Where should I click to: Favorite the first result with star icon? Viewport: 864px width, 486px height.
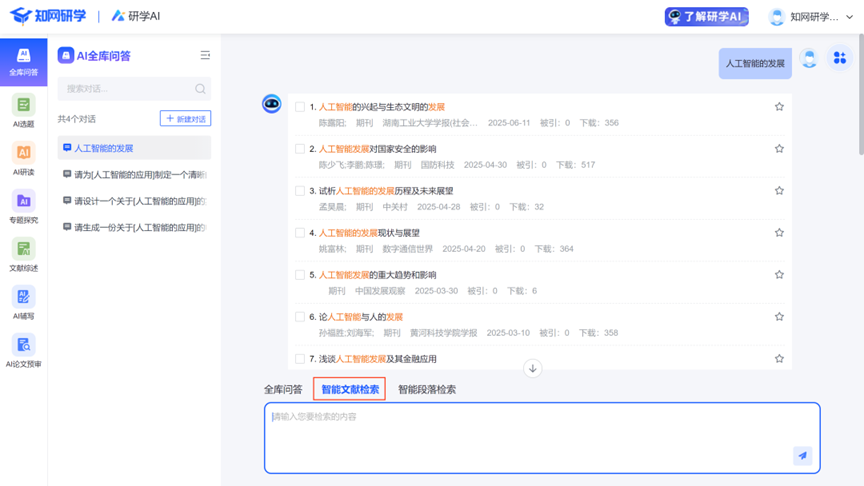tap(779, 107)
